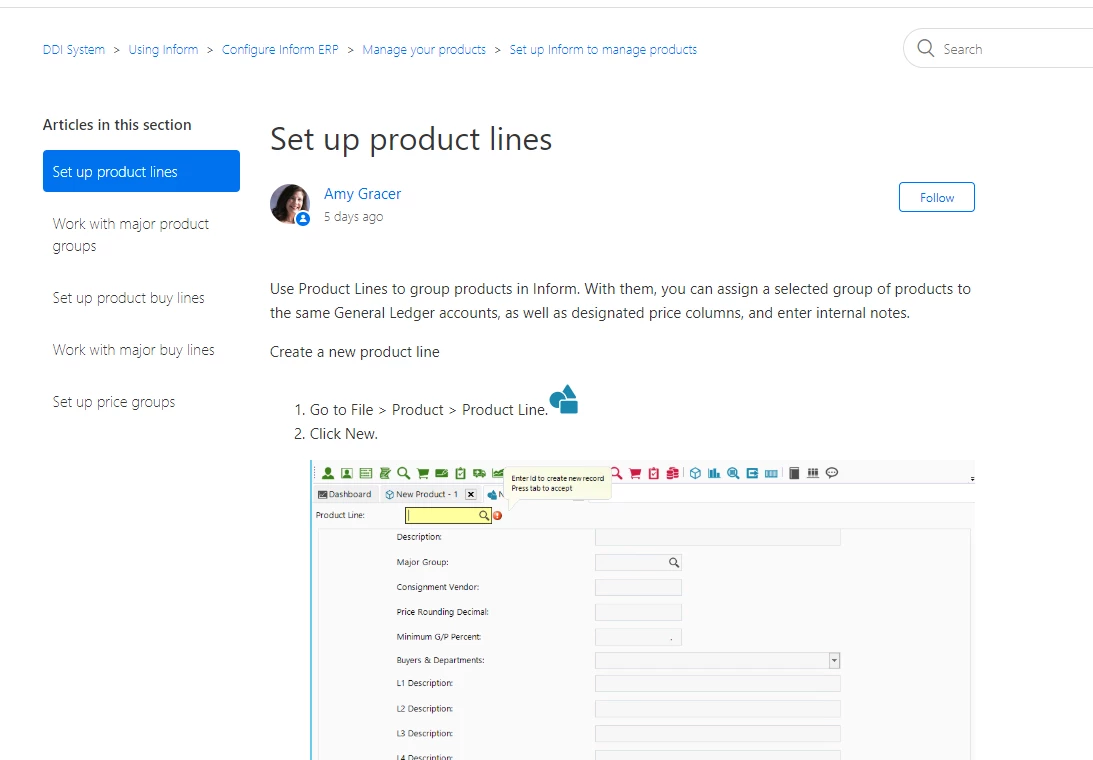
Task: Click the search magnifier icon in header
Action: 926,48
